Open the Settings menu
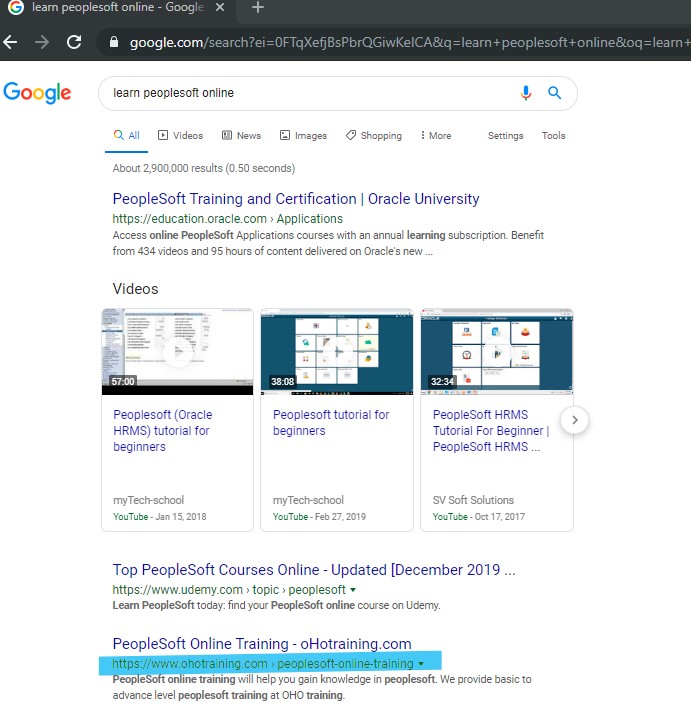This screenshot has width=691, height=713. (x=506, y=136)
